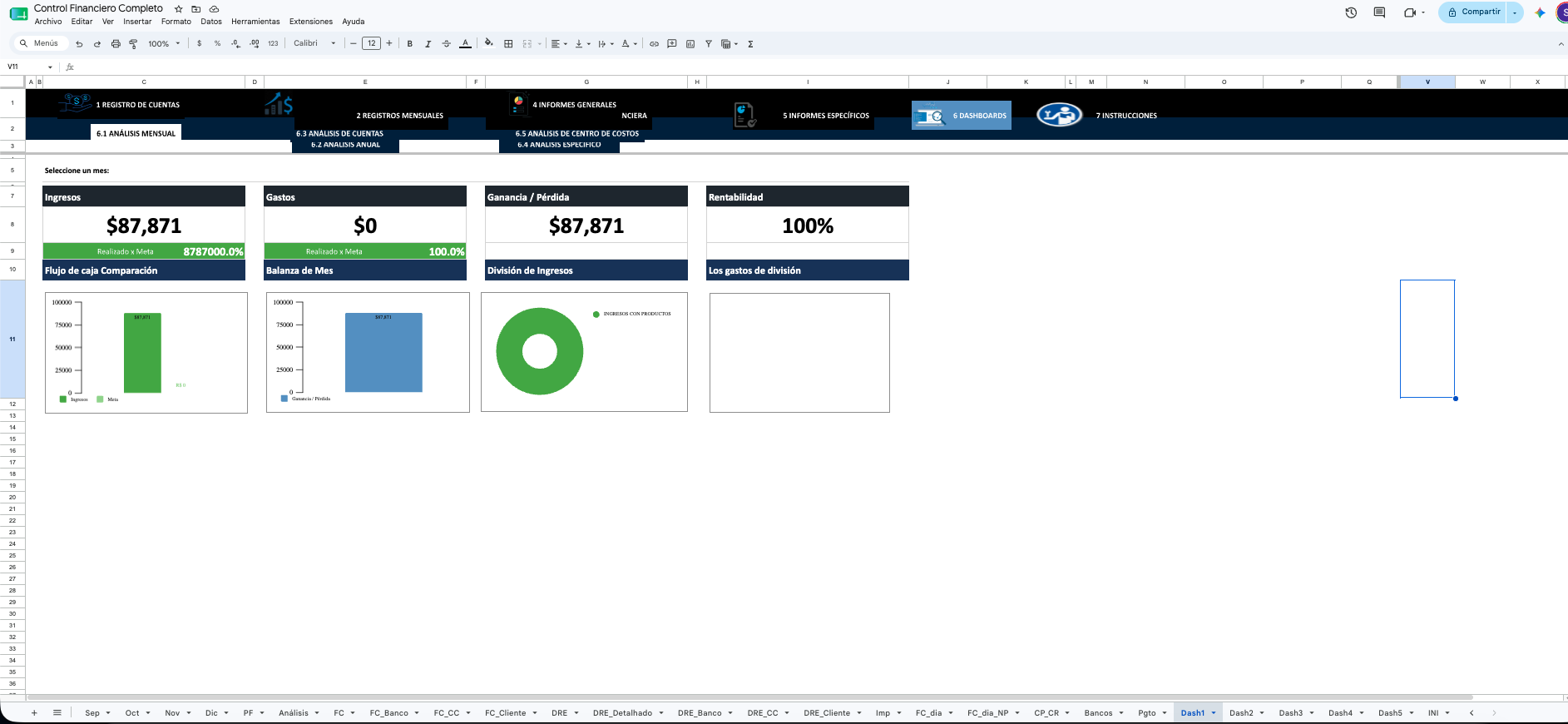Select column V header
Viewport: 1568px width, 724px height.
click(1427, 82)
